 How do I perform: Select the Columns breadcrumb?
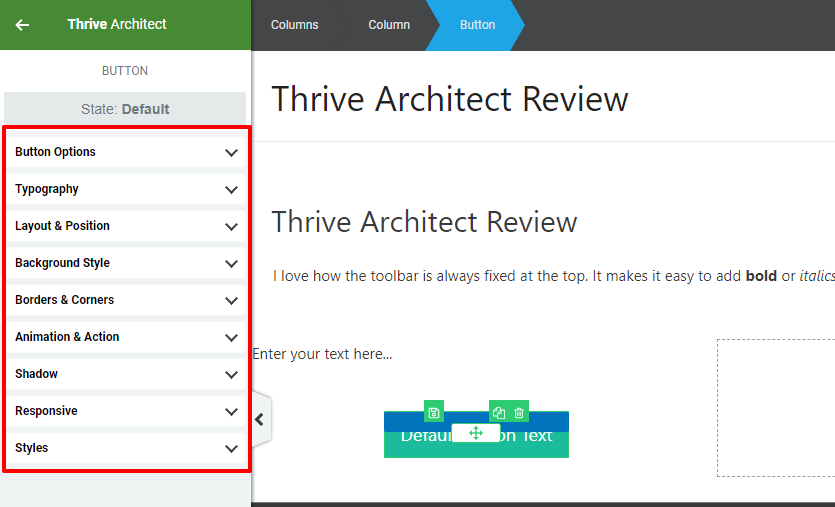294,25
